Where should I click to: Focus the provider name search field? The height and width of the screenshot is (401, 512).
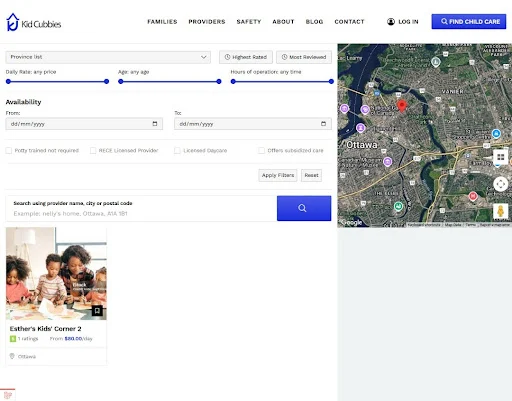141,213
